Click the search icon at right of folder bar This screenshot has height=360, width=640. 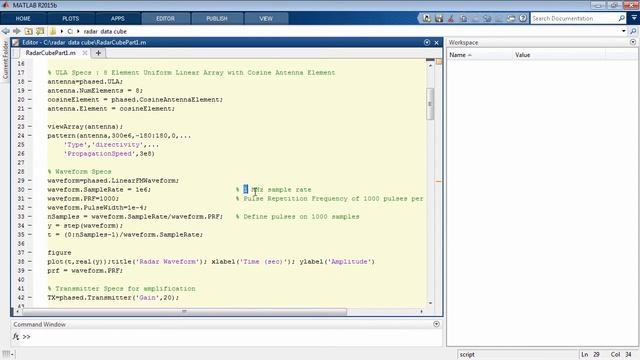[x=633, y=31]
